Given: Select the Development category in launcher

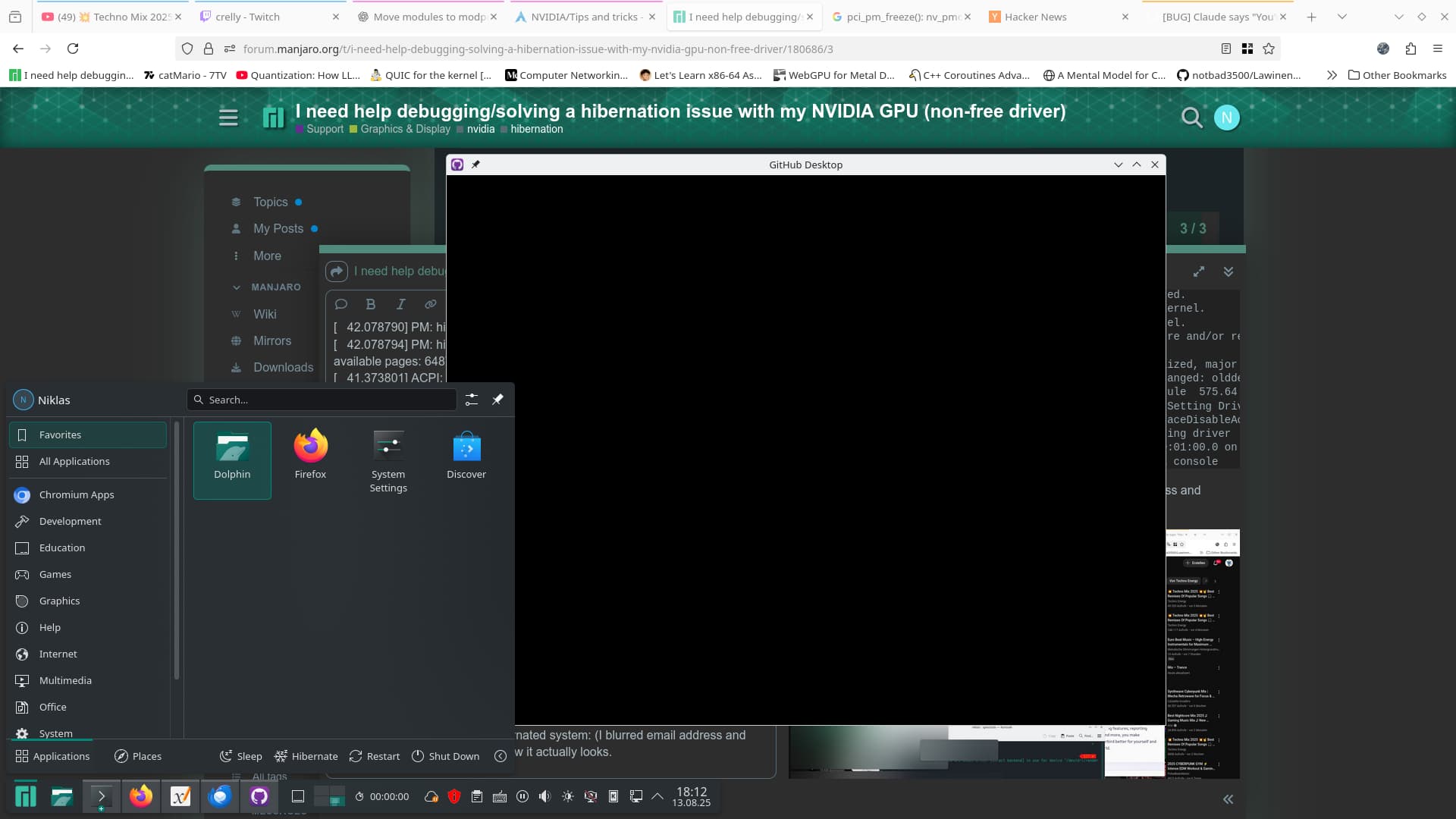Looking at the screenshot, I should tap(70, 521).
